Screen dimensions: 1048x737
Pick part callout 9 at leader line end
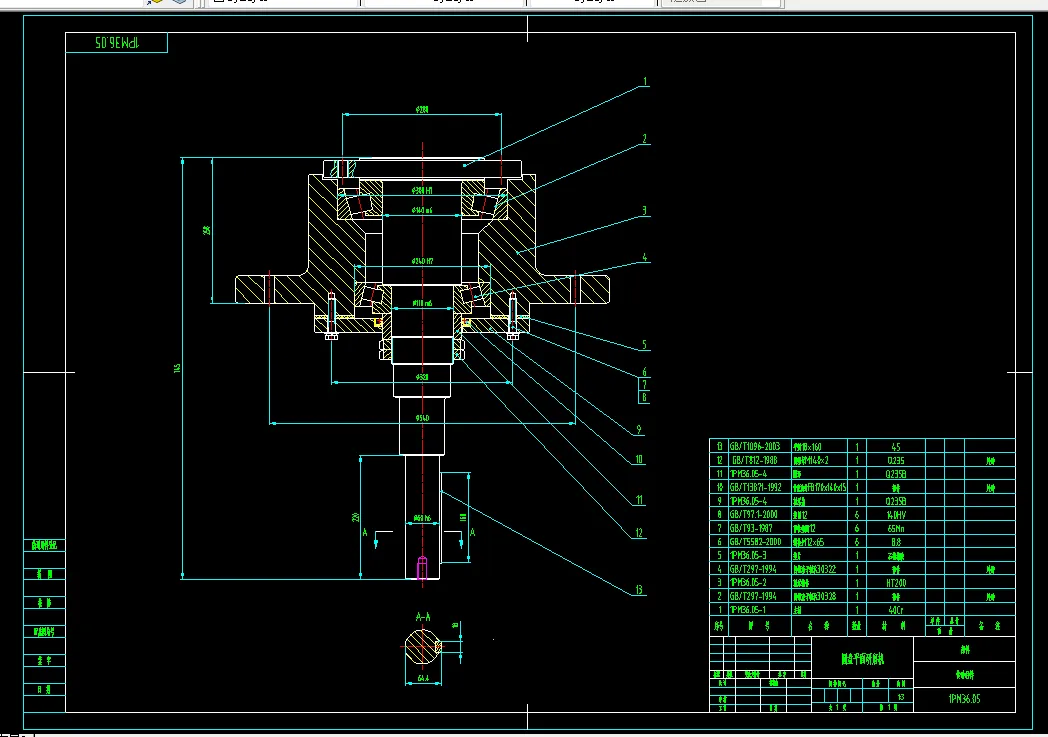pos(639,430)
